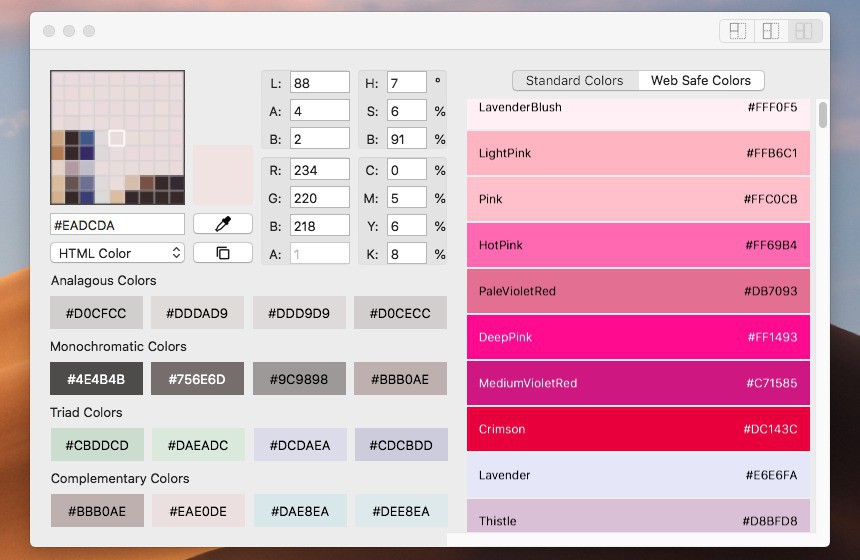Screen dimensions: 860x560
Task: Click the #EADCDA hex code field
Action: [117, 224]
